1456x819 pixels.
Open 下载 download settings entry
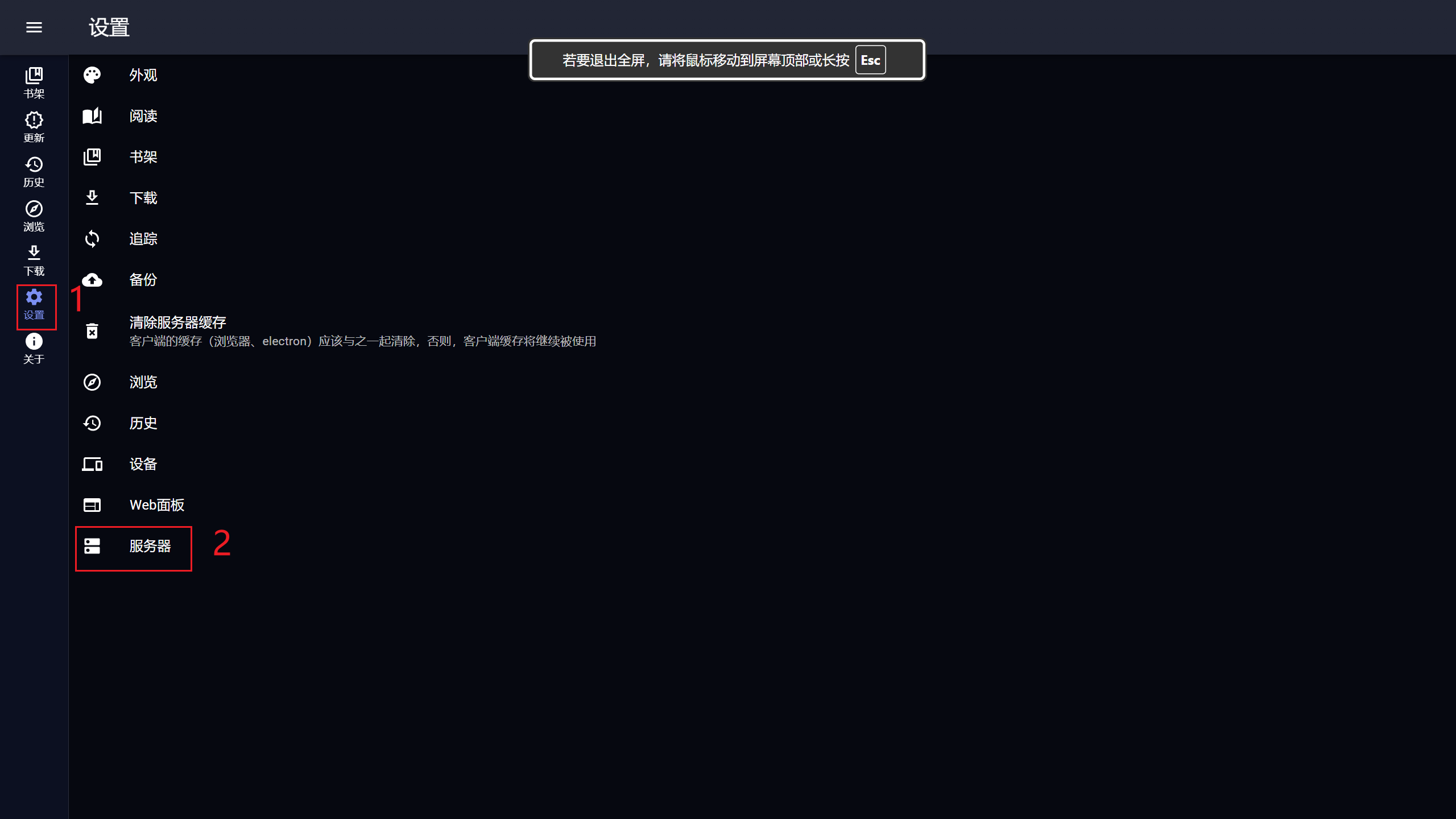[143, 198]
